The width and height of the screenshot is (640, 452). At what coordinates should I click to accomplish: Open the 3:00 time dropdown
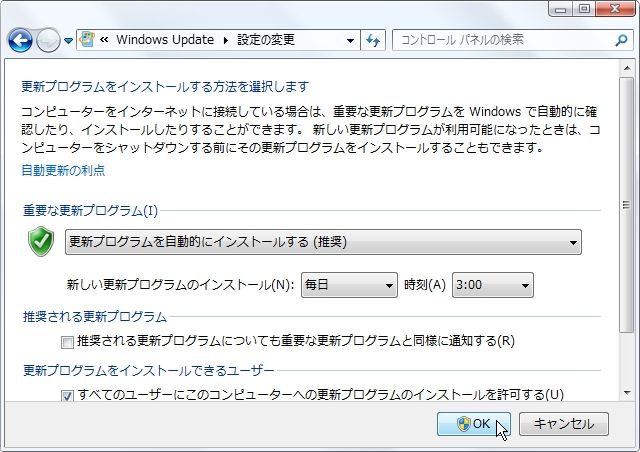(x=493, y=285)
